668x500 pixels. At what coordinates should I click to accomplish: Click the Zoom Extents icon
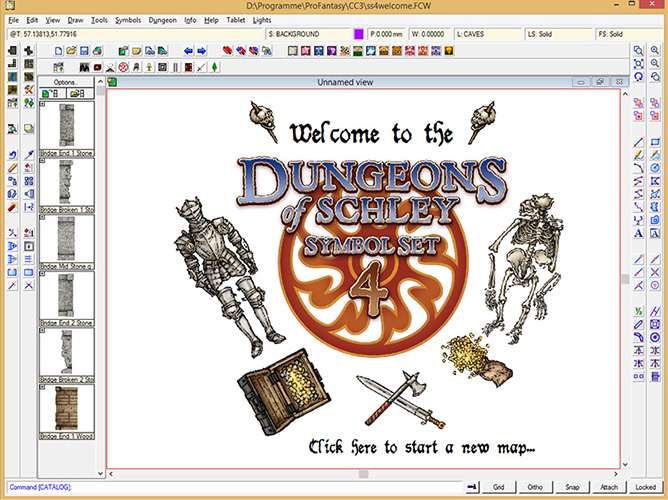click(x=638, y=63)
